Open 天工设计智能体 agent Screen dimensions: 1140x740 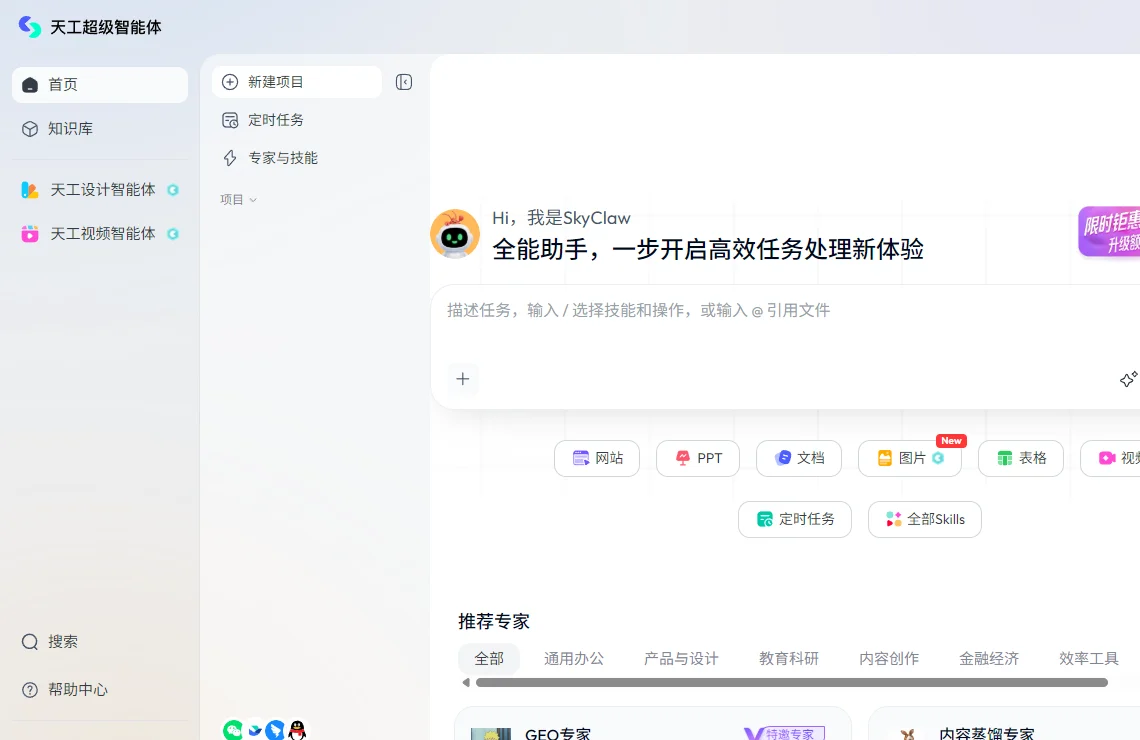[100, 190]
